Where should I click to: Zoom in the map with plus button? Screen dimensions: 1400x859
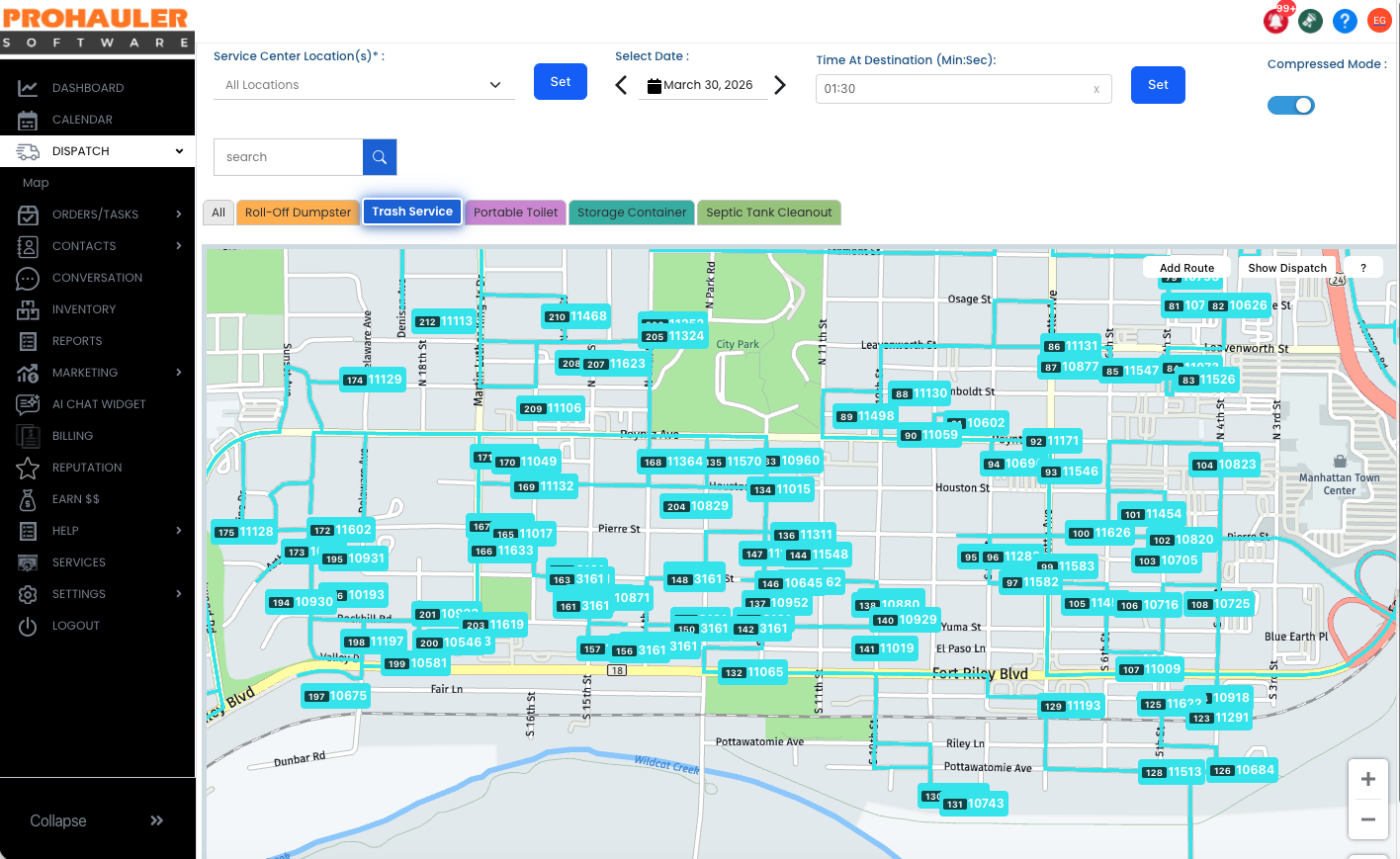pos(1368,779)
